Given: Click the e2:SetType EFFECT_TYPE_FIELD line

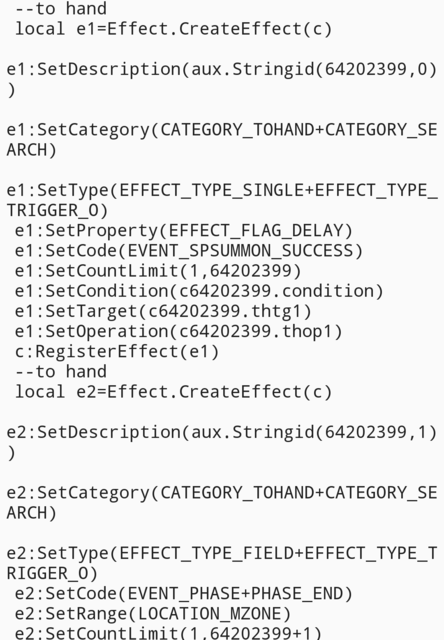Looking at the screenshot, I should (222, 553).
